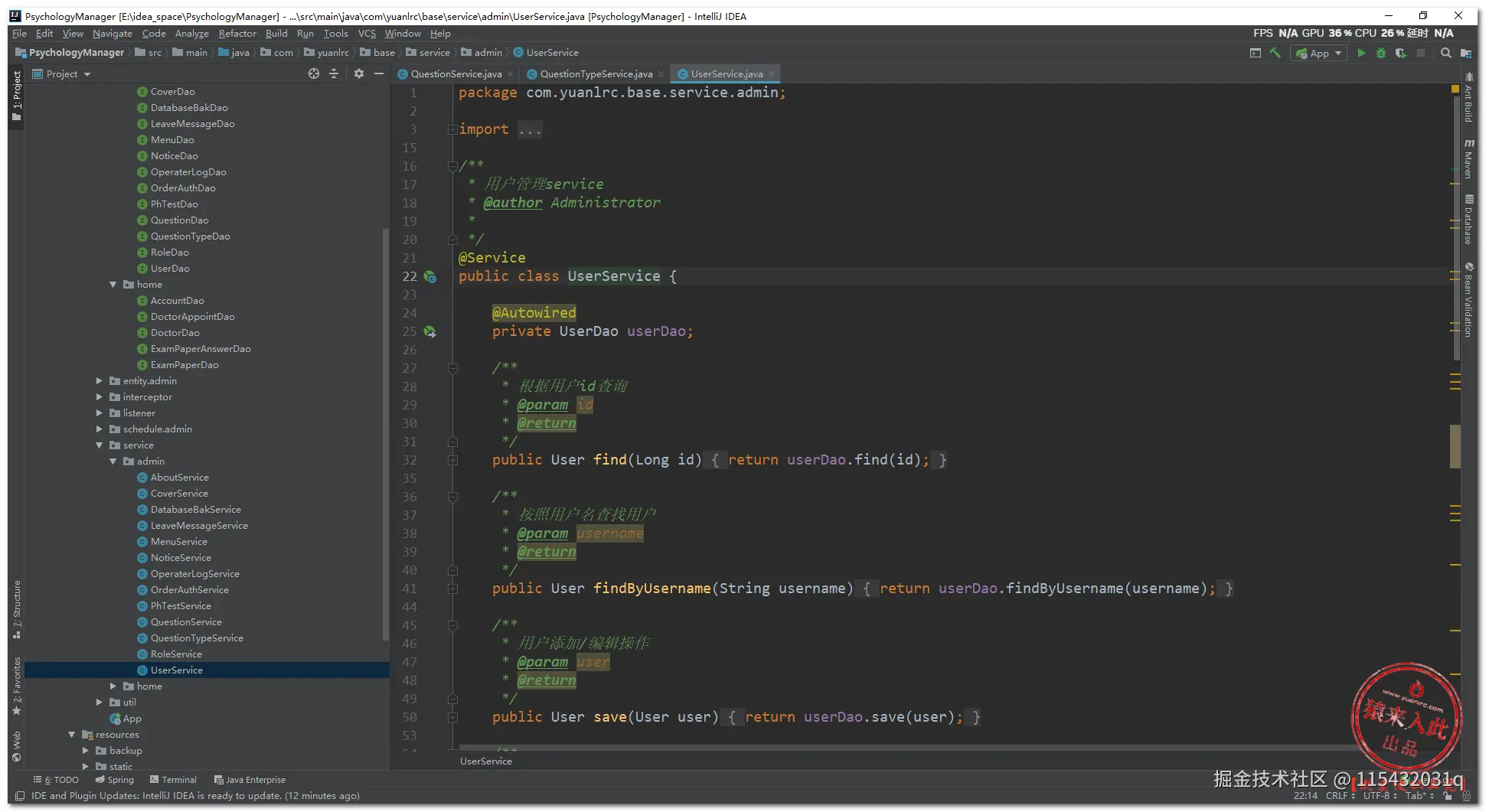Select RoleService in the project tree
Image resolution: width=1486 pixels, height=812 pixels.
click(x=176, y=654)
